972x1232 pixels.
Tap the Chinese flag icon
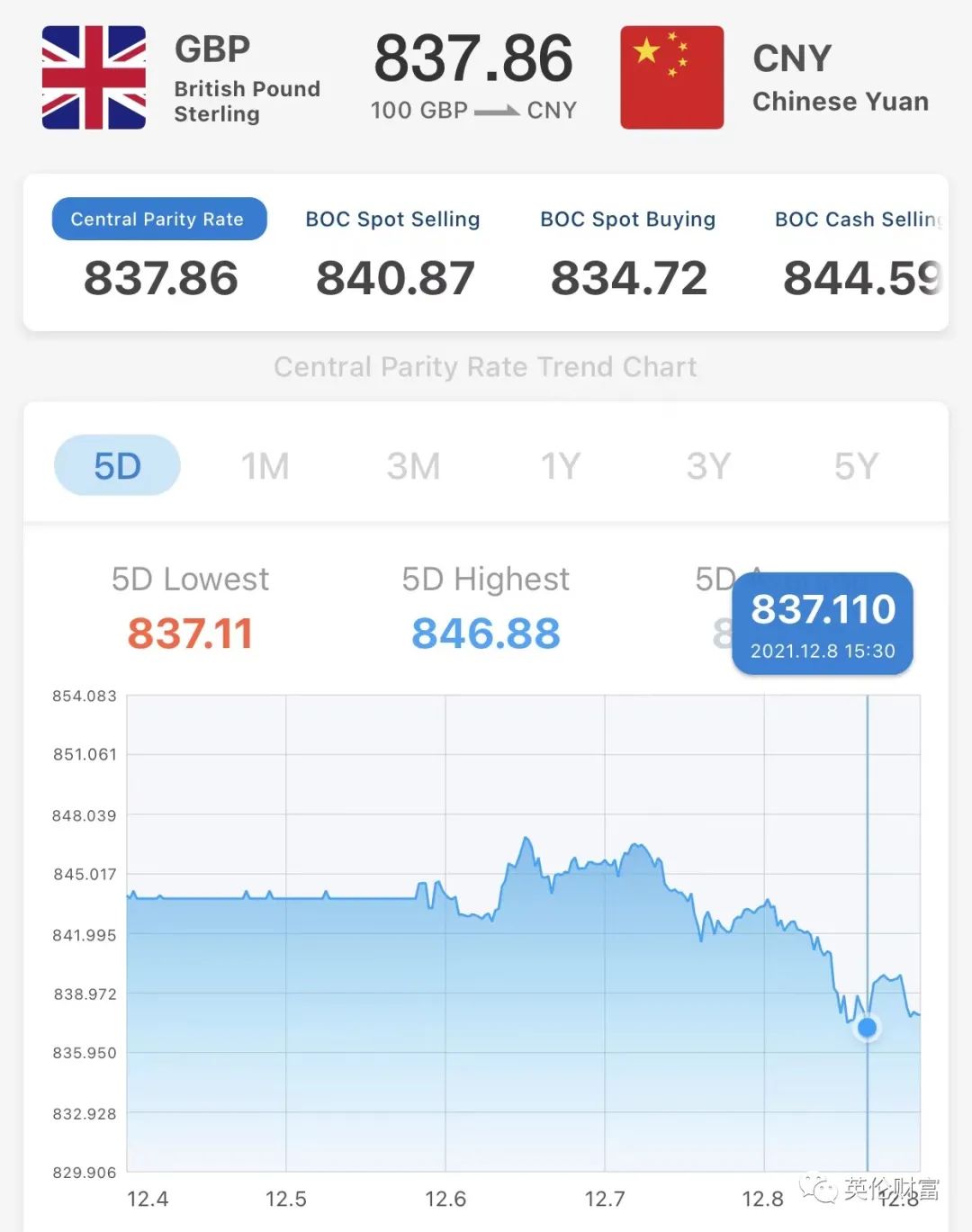click(671, 77)
